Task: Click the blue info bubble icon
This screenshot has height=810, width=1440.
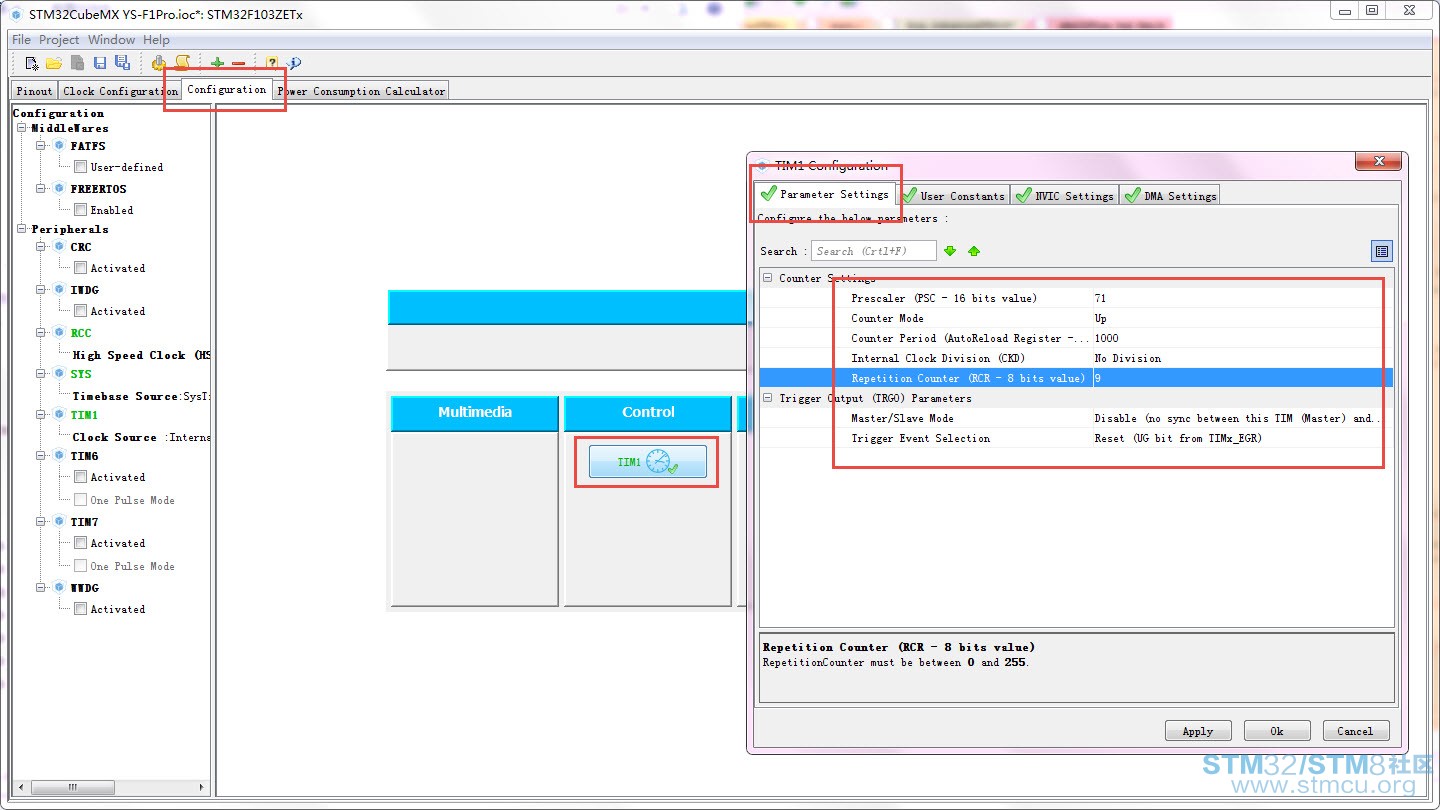Action: coord(294,63)
